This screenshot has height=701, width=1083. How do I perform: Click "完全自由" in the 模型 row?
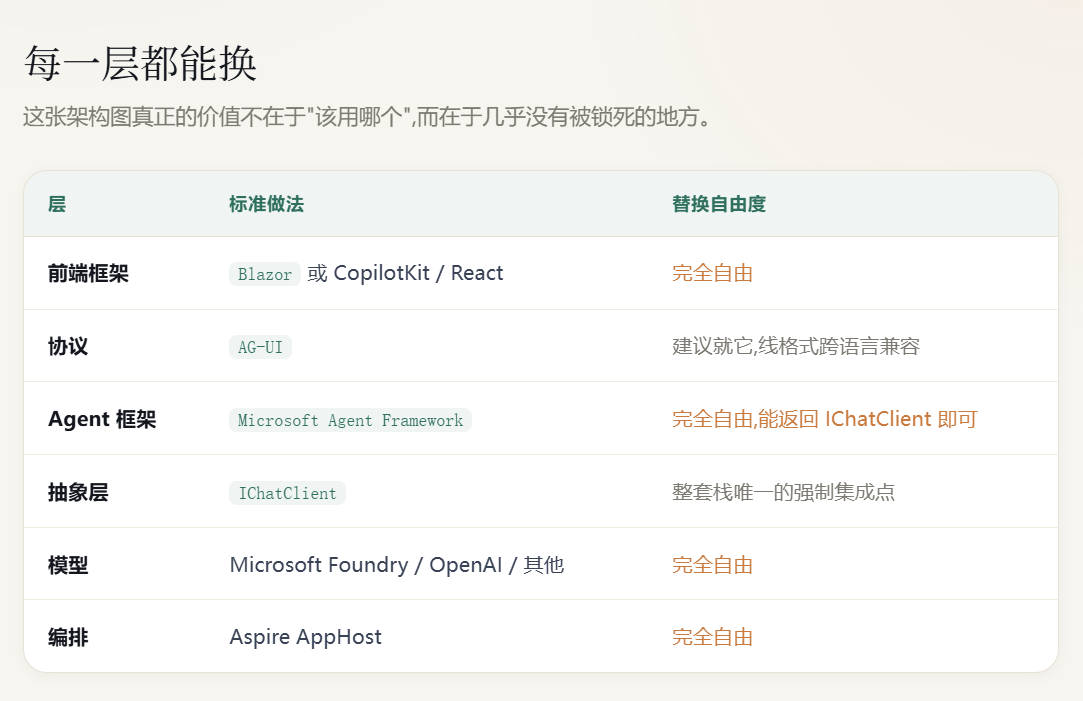tap(713, 565)
